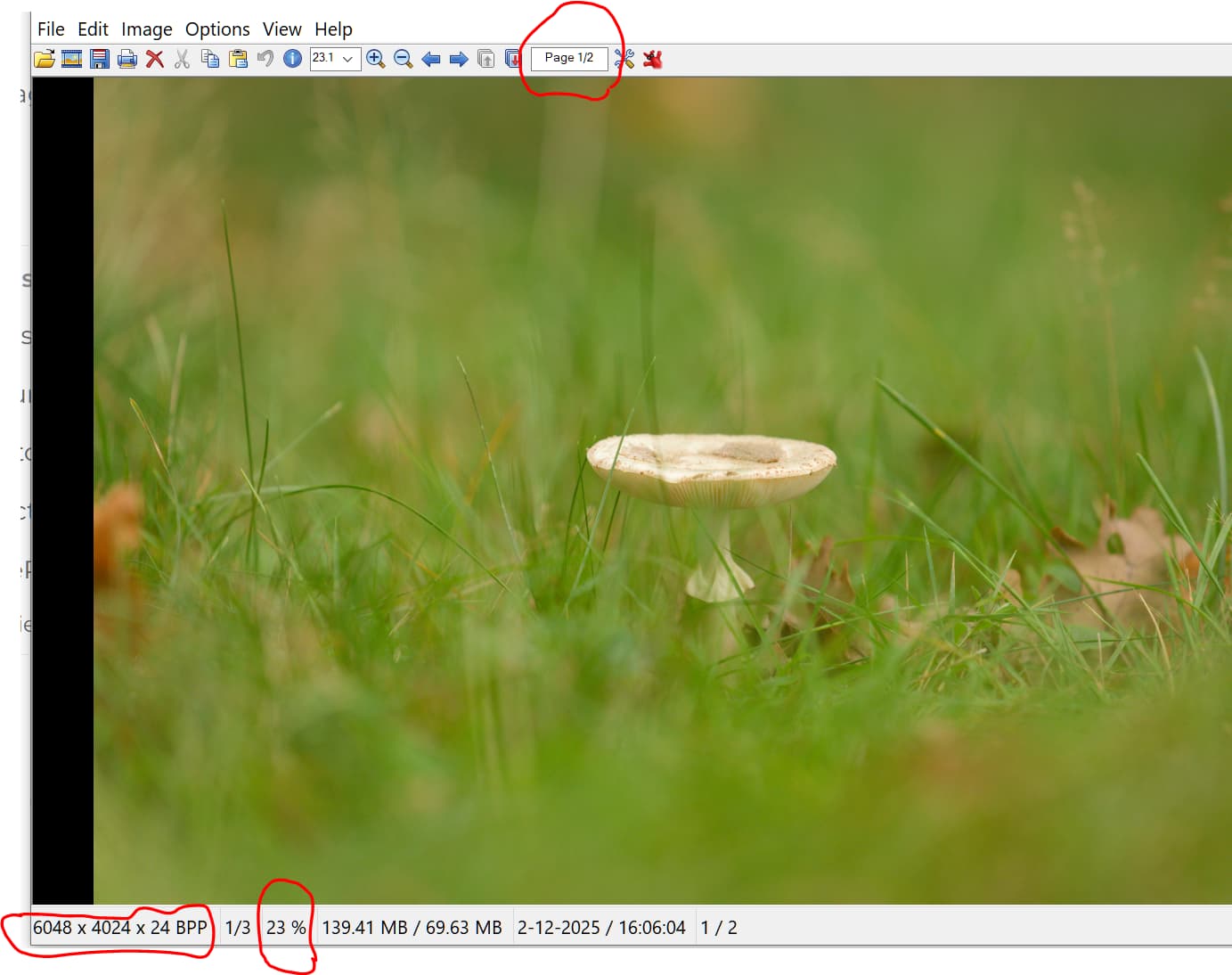The image size is (1232, 975).
Task: Expand the 23.1 zoom level dropdown
Action: click(x=348, y=59)
